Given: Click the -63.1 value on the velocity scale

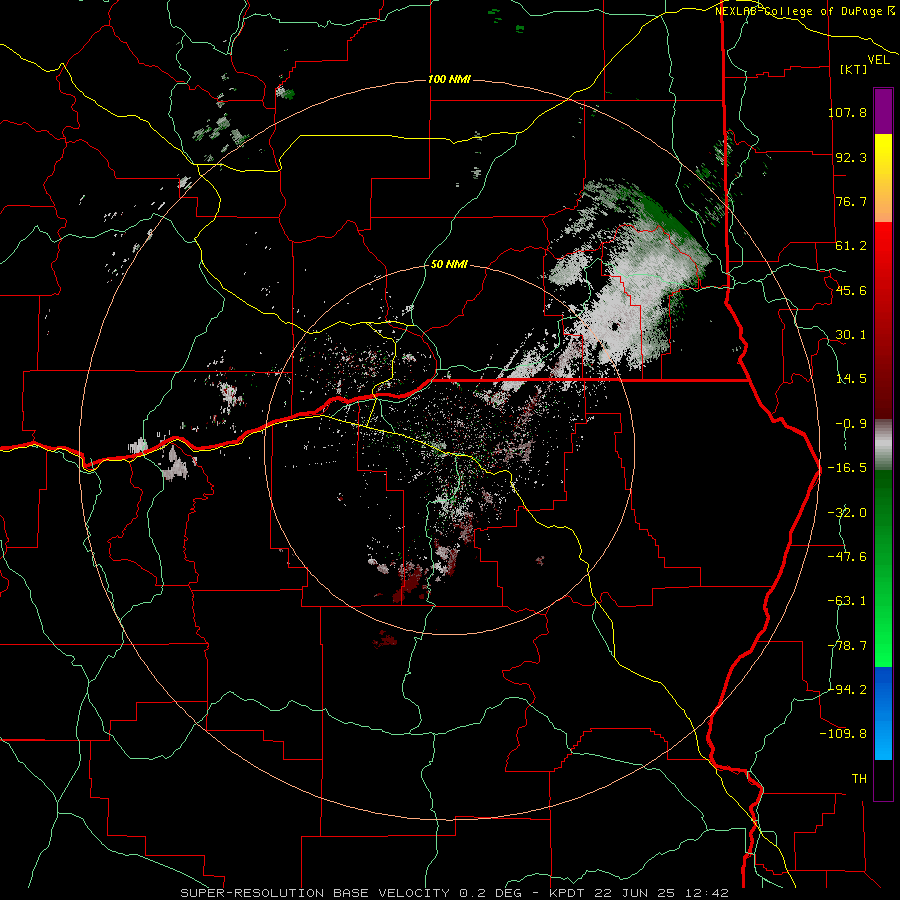Looking at the screenshot, I should [847, 601].
